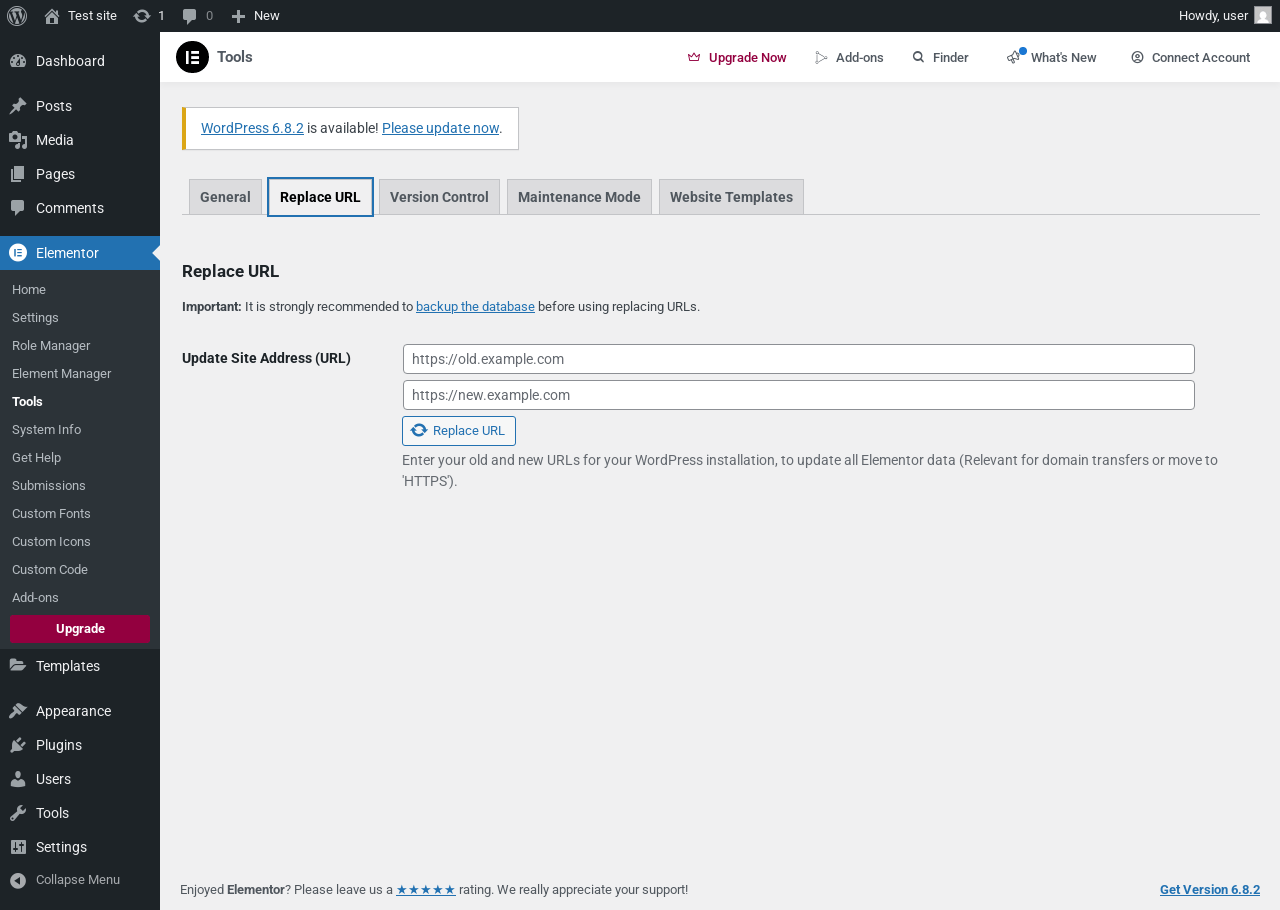Click the Appearance brush icon
The width and height of the screenshot is (1280, 910).
[x=18, y=711]
